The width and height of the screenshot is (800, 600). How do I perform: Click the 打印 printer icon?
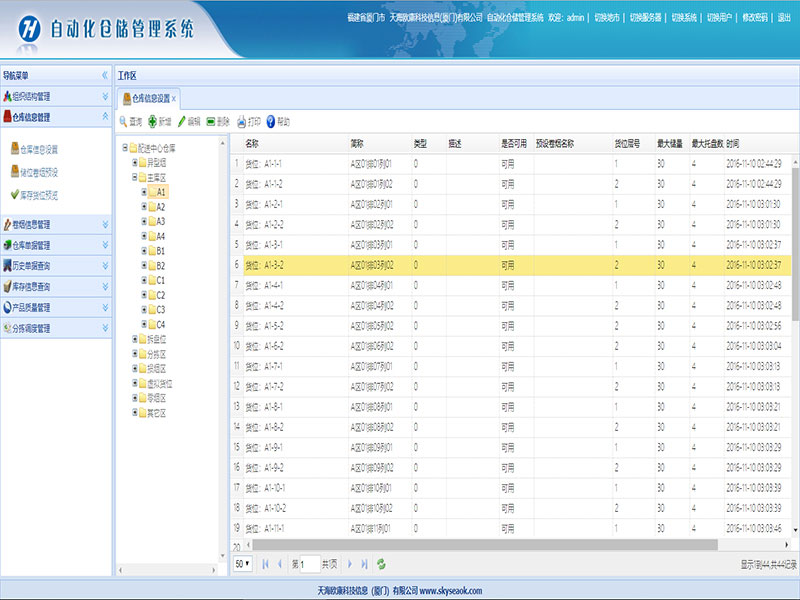[241, 121]
